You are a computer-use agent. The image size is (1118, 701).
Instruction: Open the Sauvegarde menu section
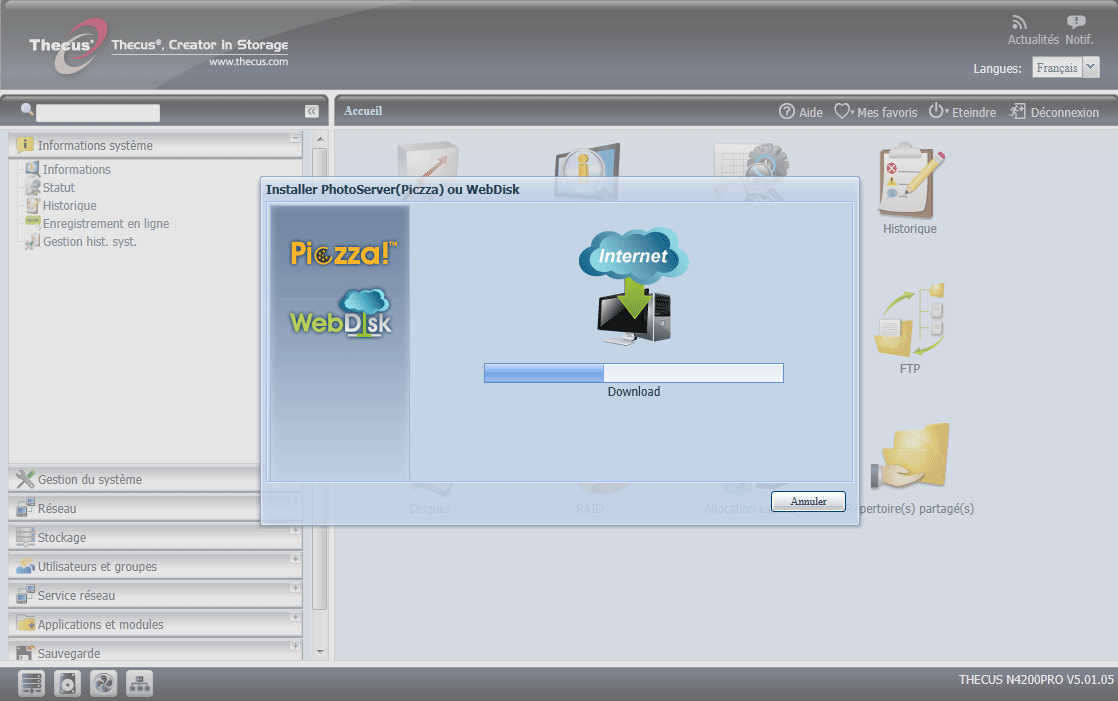pyautogui.click(x=155, y=652)
